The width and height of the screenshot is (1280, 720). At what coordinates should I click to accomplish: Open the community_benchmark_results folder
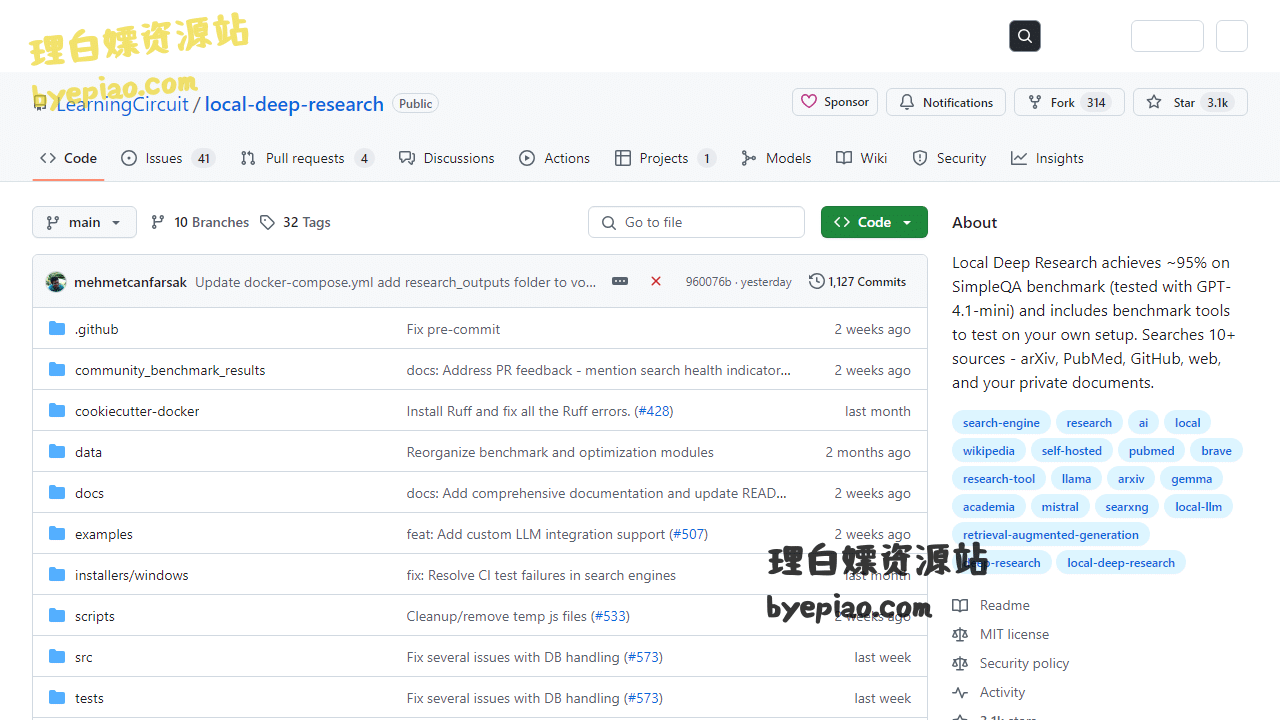pyautogui.click(x=170, y=370)
